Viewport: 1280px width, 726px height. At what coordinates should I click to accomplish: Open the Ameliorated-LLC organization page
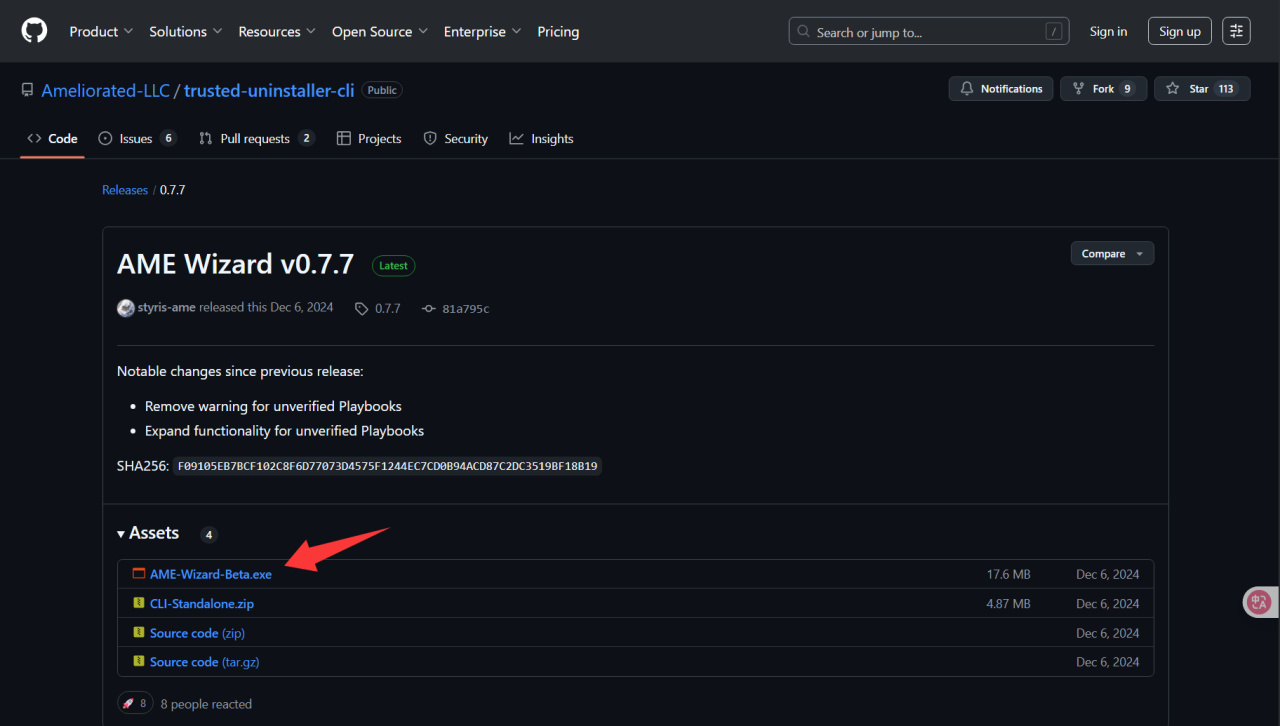106,90
